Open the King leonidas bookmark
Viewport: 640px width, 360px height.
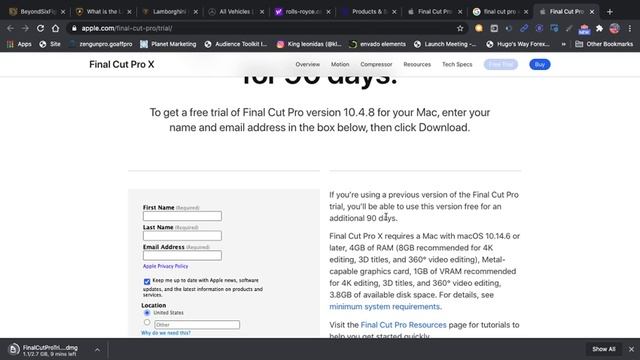pyautogui.click(x=309, y=44)
